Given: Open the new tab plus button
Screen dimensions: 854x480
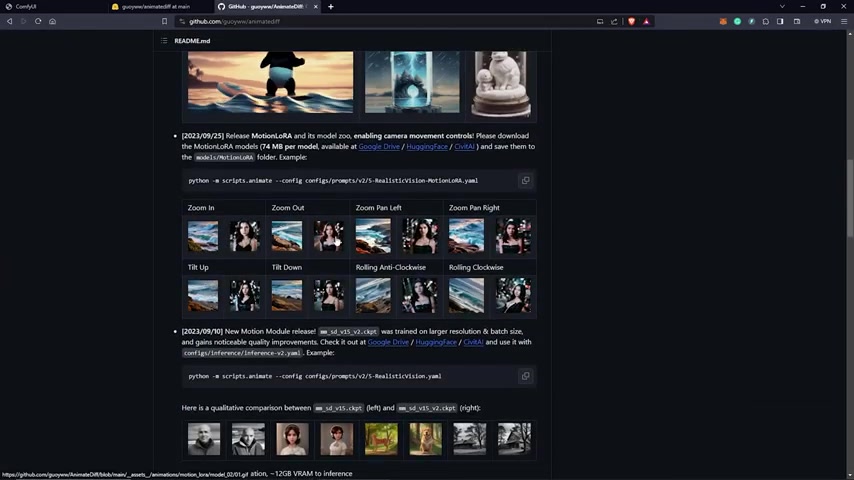Looking at the screenshot, I should (331, 7).
